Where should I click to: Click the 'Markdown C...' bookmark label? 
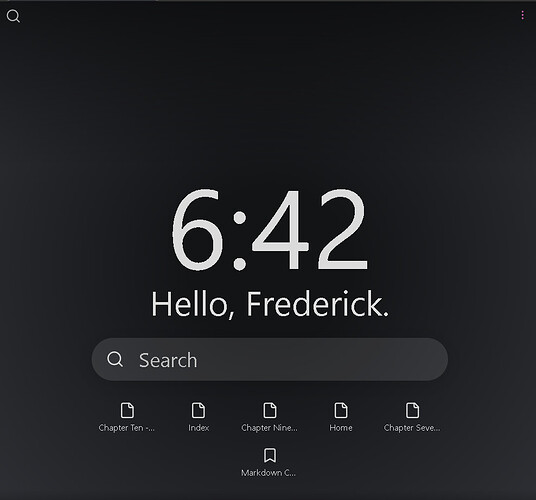[269, 473]
